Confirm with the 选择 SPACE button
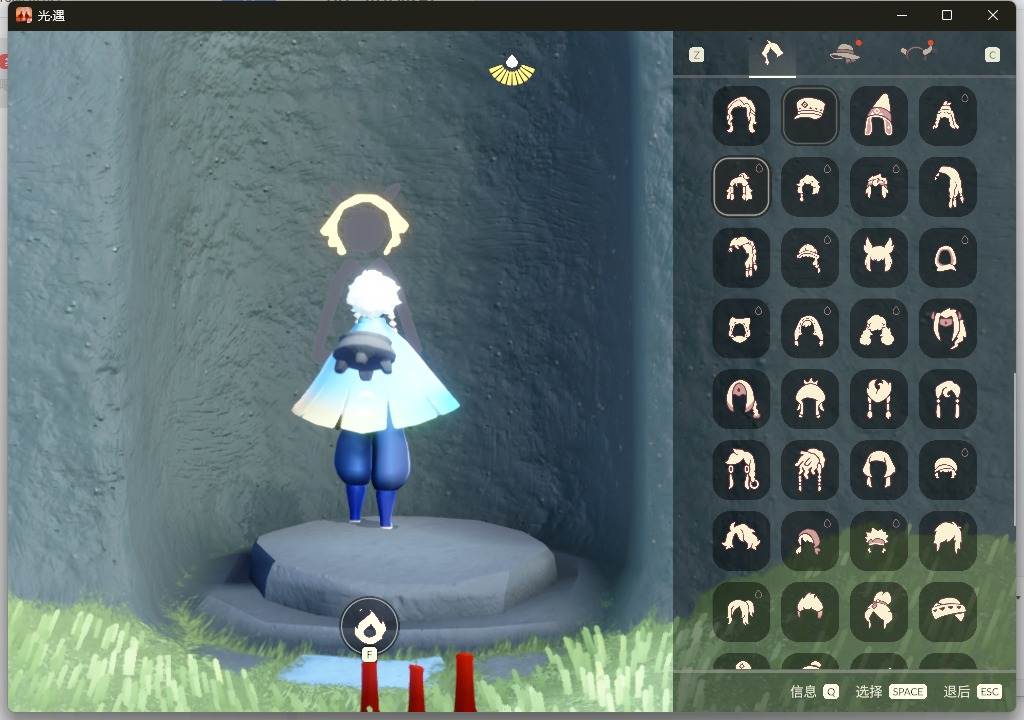 coord(891,692)
